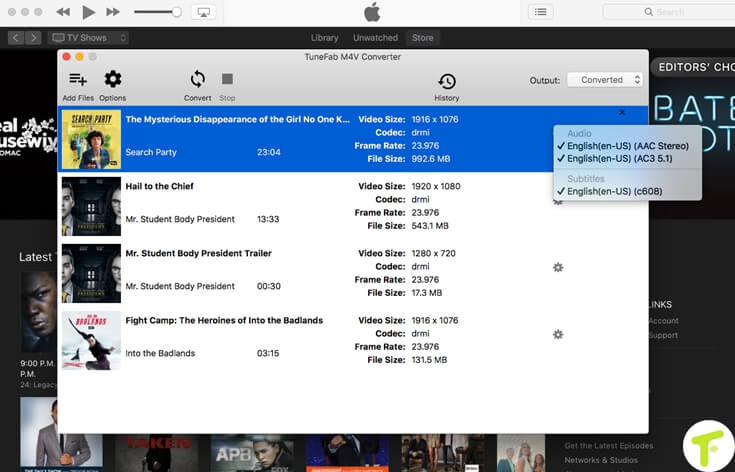Click 'Get the Latest Episodes' link
Screen dimensions: 735x472
pyautogui.click(x=609, y=445)
